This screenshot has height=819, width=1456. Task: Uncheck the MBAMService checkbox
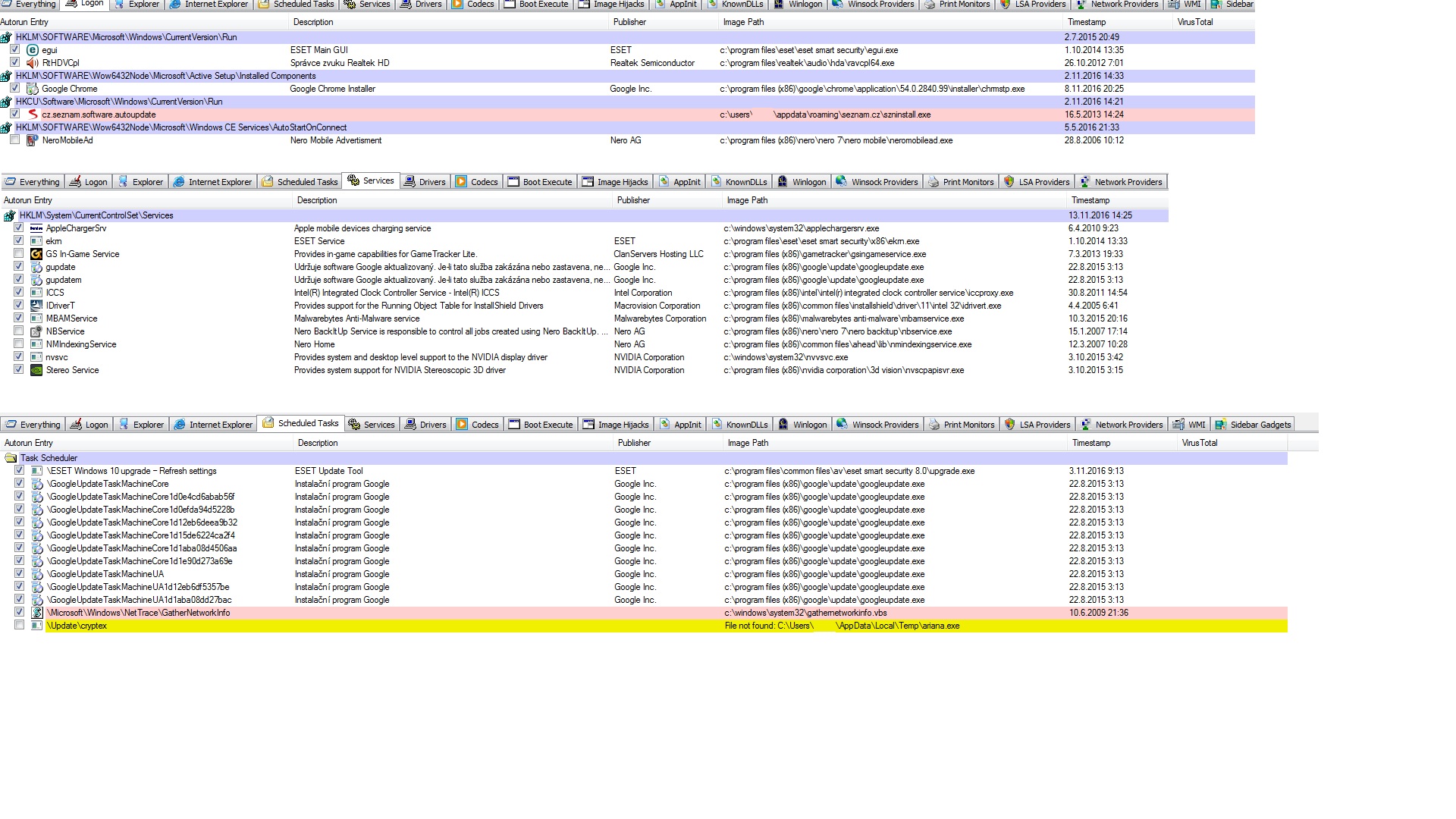click(x=18, y=318)
